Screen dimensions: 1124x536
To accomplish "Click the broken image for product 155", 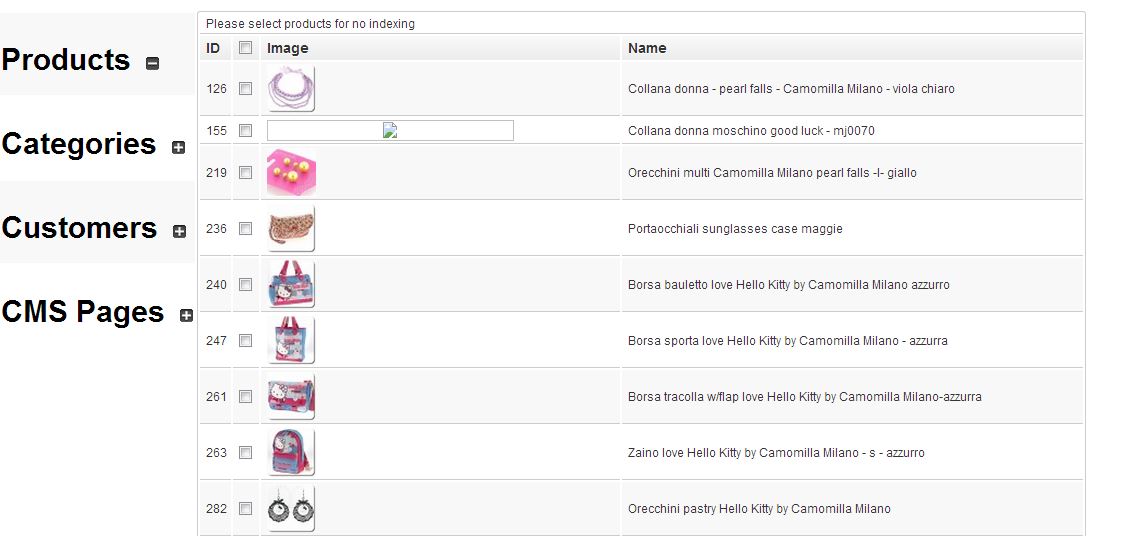I will 390,131.
